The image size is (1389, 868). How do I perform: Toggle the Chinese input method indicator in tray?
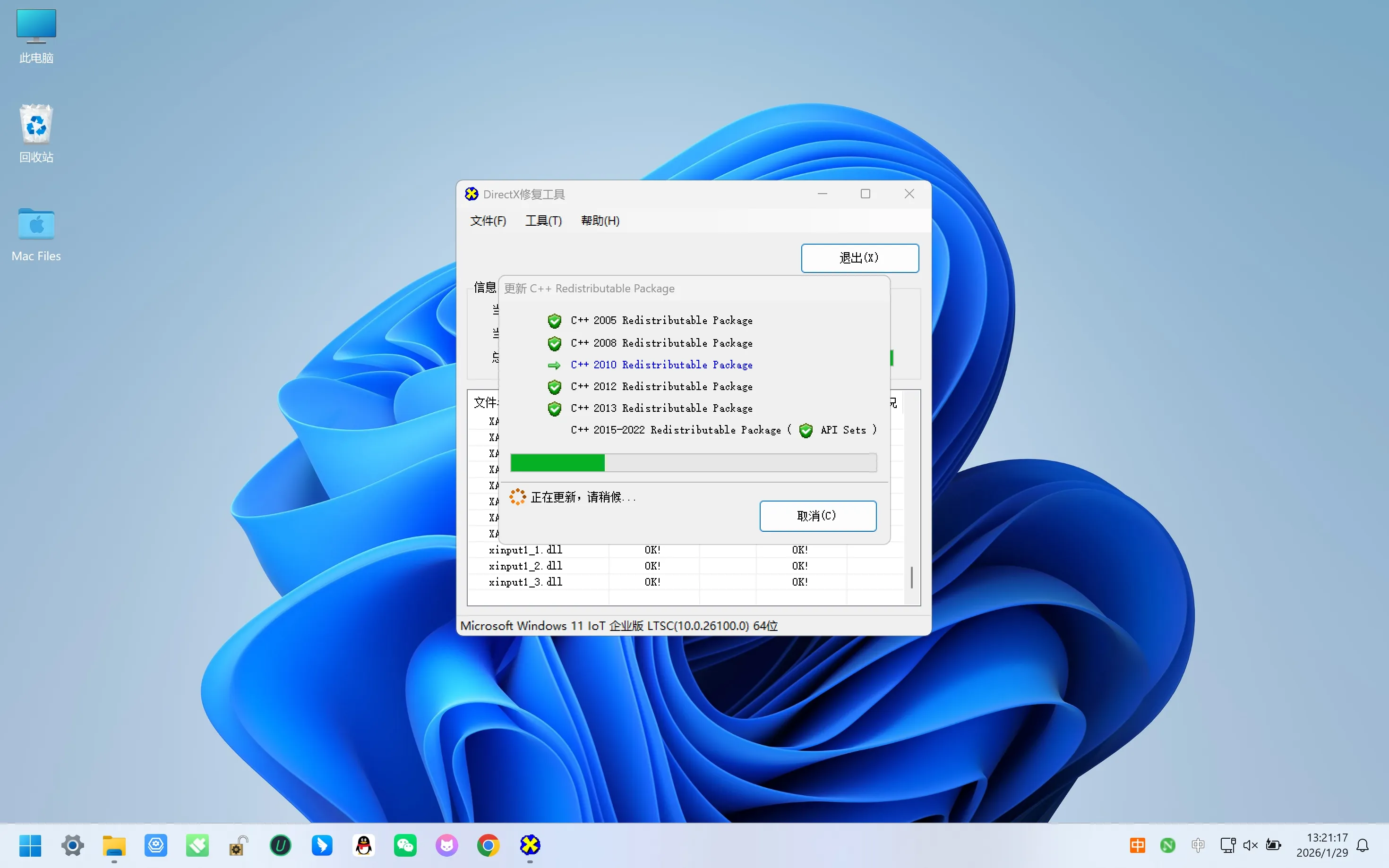tap(1137, 845)
